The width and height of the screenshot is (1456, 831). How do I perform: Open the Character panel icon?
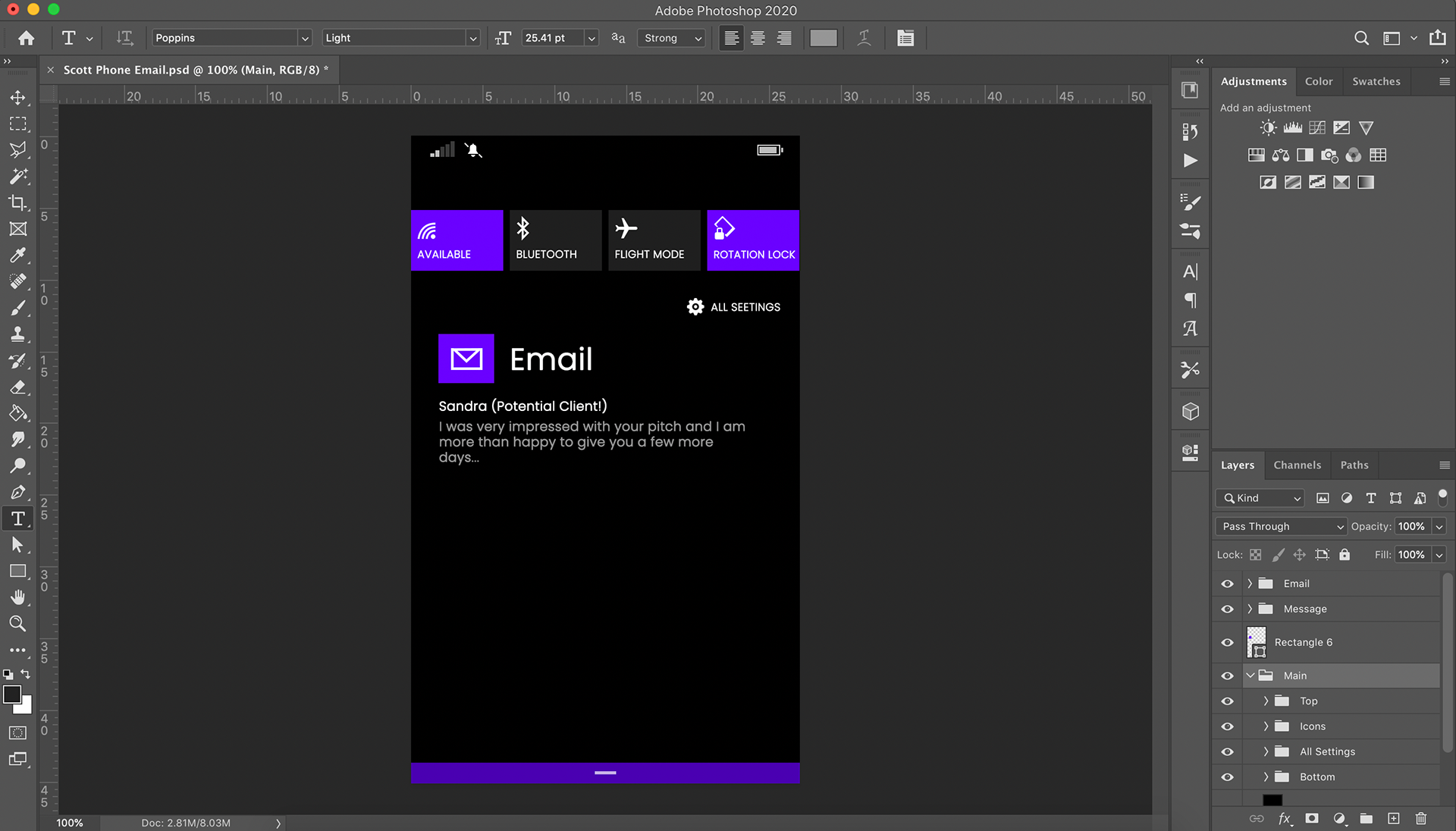(1190, 271)
